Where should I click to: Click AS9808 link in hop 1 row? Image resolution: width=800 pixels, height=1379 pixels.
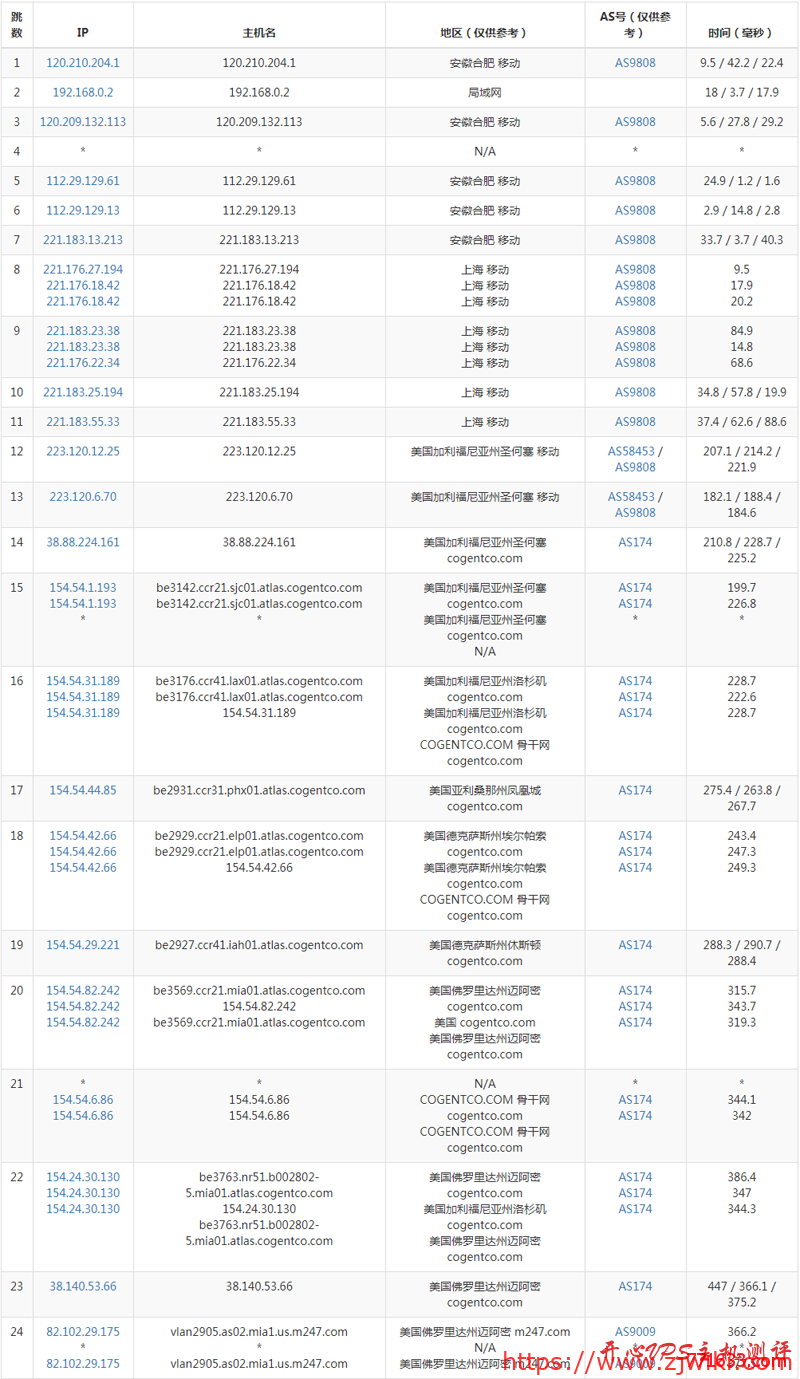point(635,63)
